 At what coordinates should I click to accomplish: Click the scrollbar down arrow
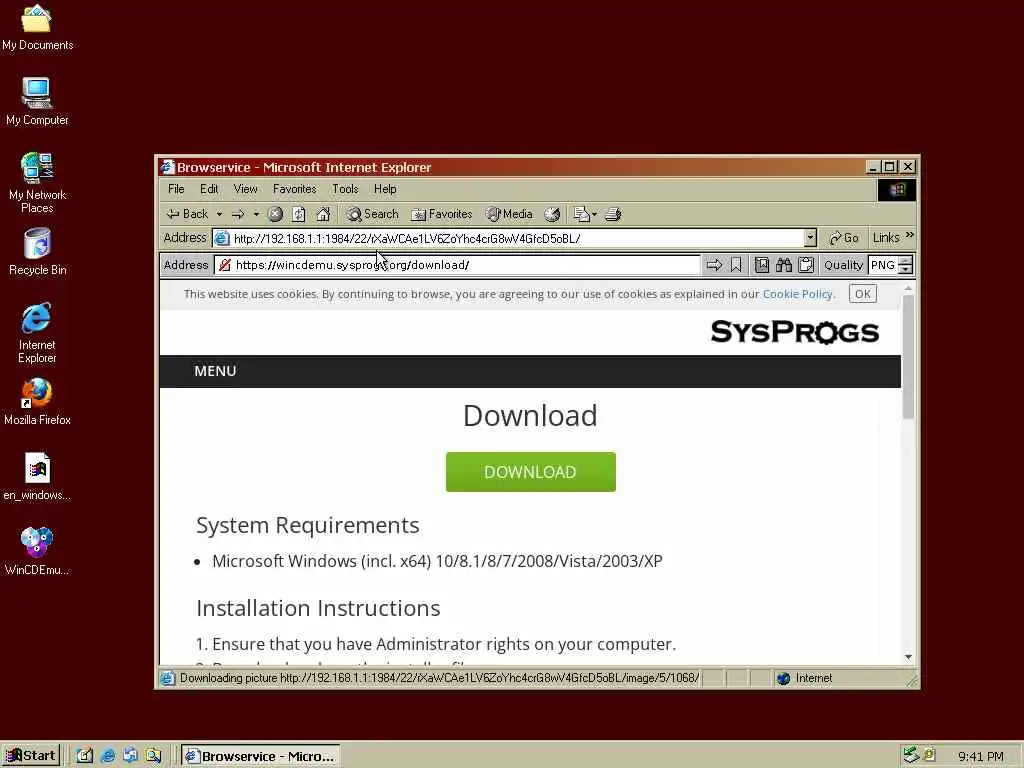(x=908, y=657)
